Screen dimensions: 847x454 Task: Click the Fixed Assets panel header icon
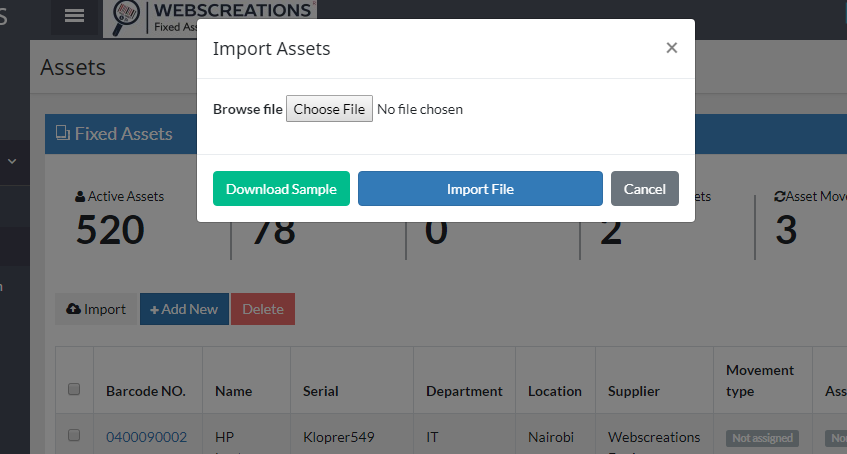click(63, 133)
